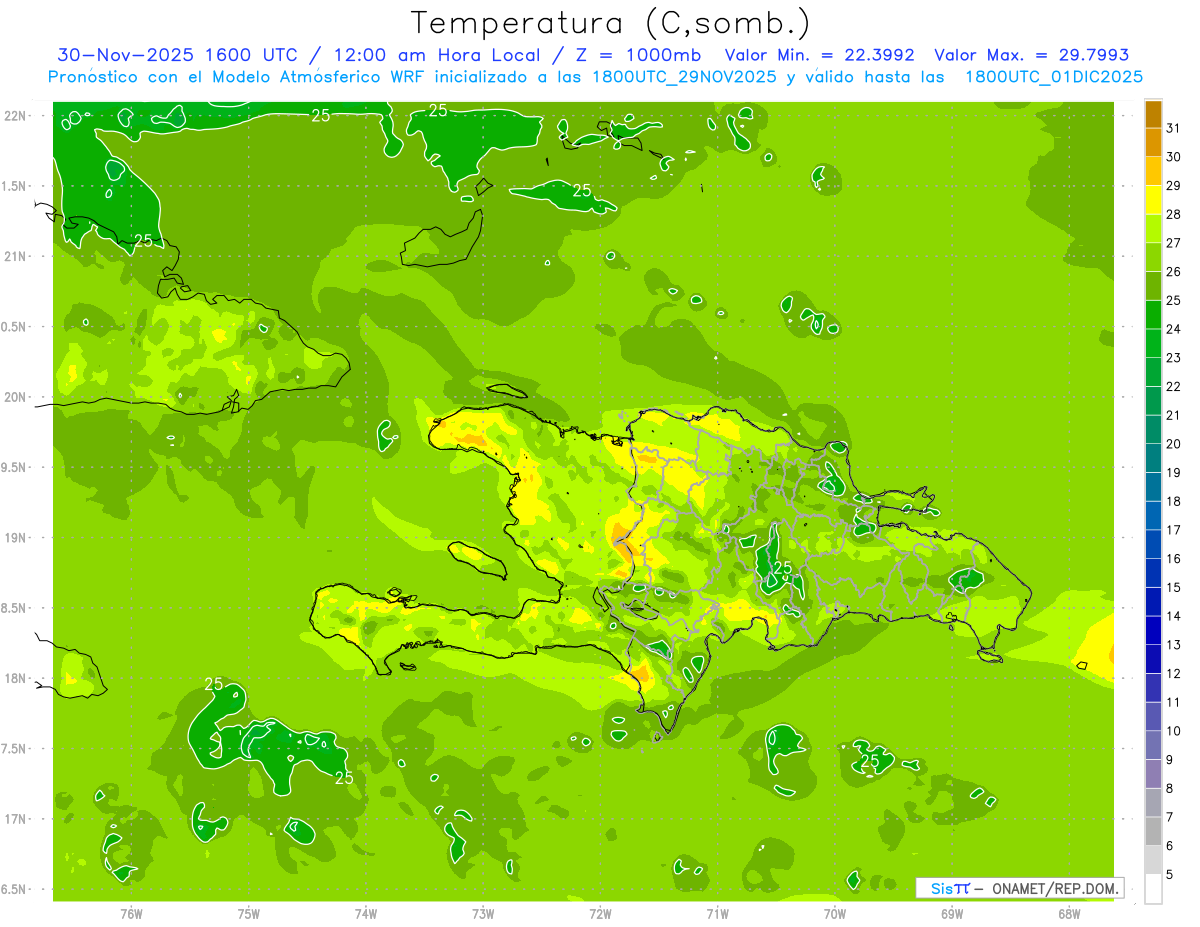Click the green swatch between 24 and 25

[1153, 315]
